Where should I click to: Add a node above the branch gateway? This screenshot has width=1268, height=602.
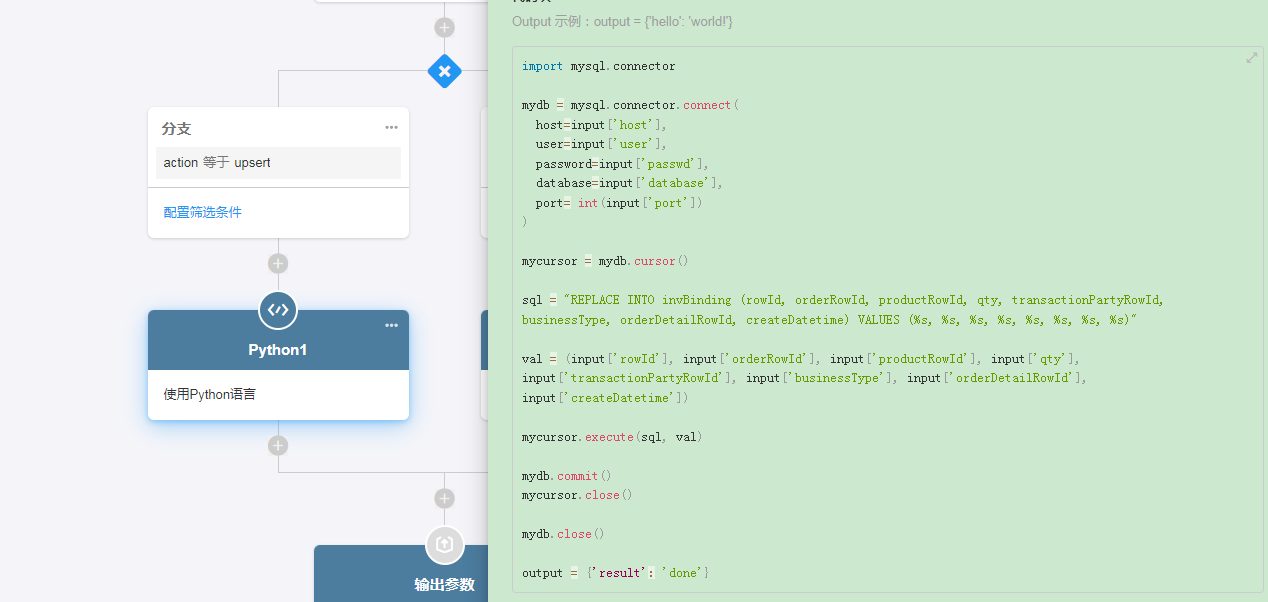pos(445,28)
